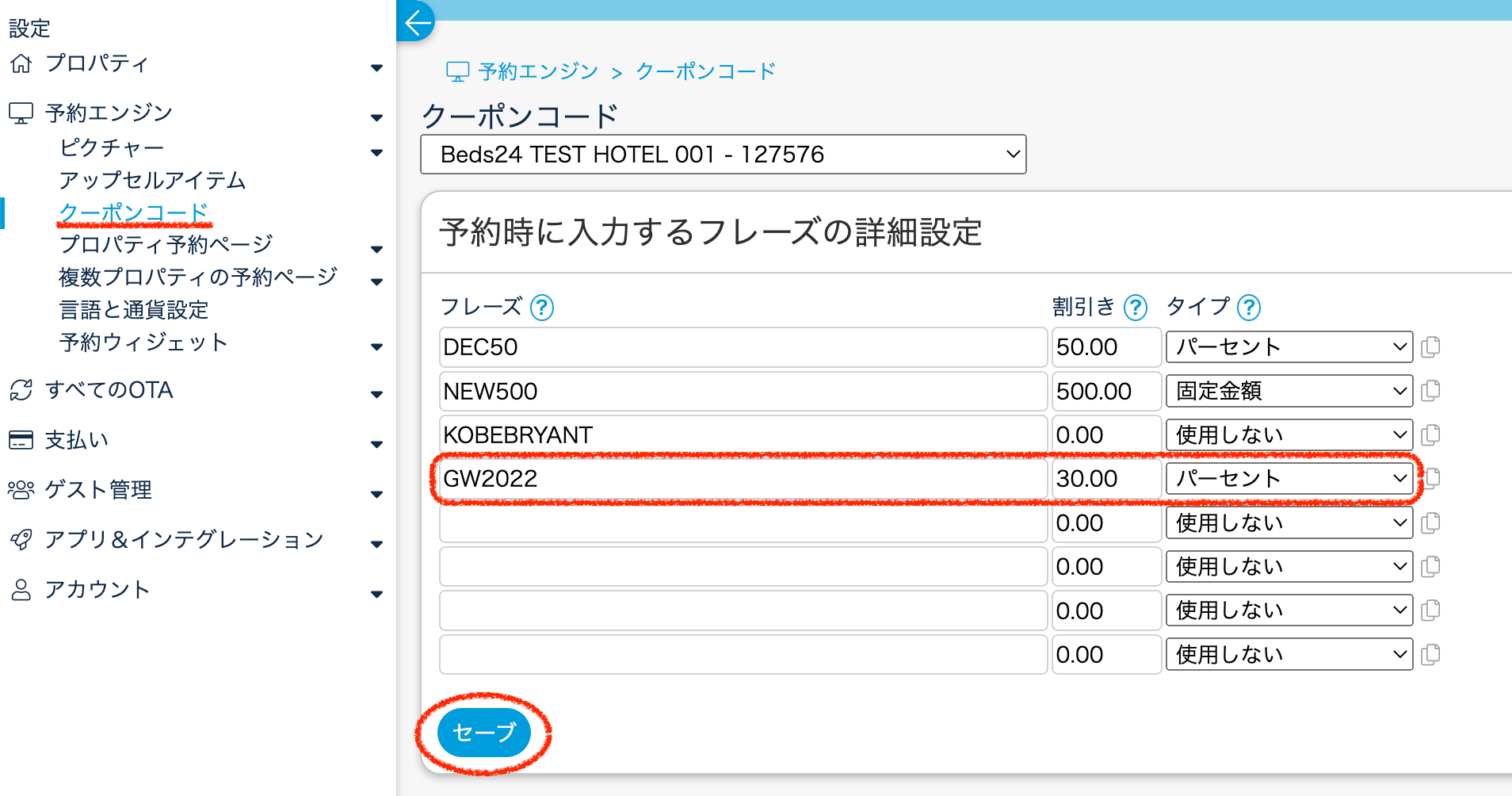
Task: Click copy icon on the DEC50 row
Action: (1430, 347)
